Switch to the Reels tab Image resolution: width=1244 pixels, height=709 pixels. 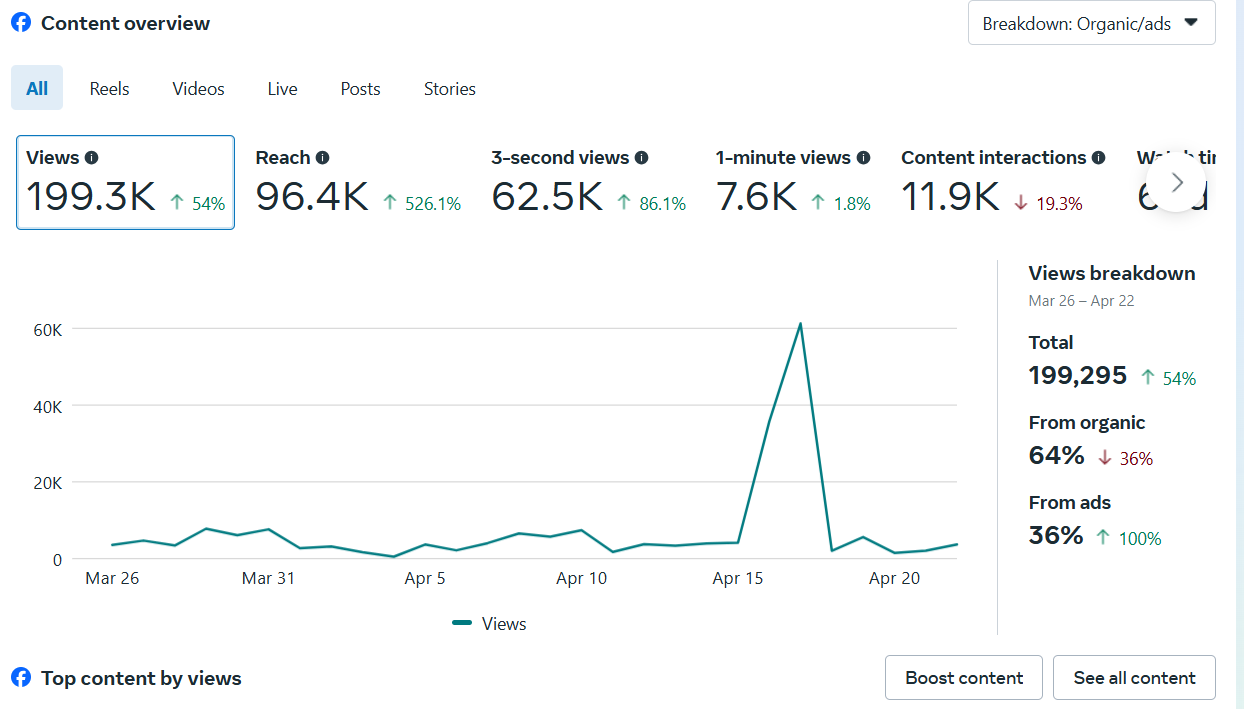109,88
